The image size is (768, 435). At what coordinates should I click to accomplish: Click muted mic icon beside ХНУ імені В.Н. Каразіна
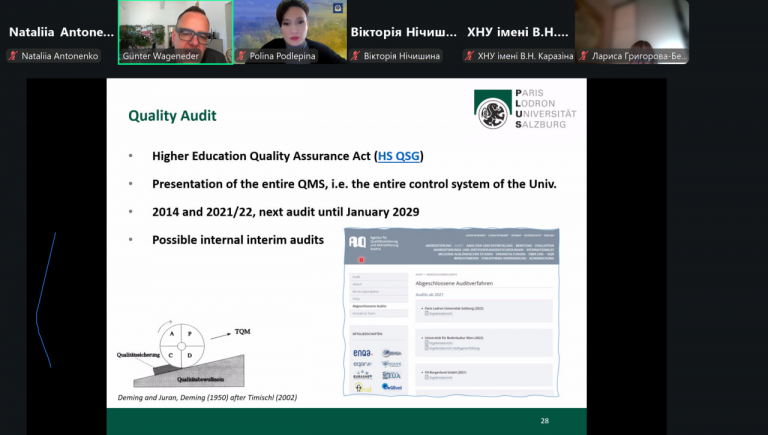point(470,56)
